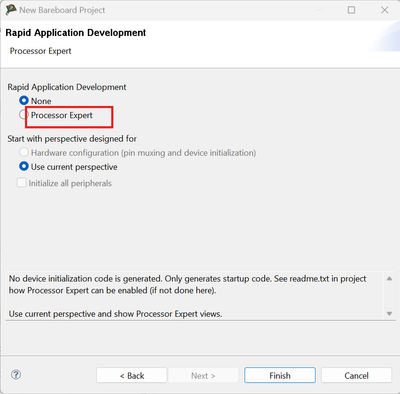Open help via the question mark icon
The width and height of the screenshot is (400, 394).
pyautogui.click(x=16, y=375)
